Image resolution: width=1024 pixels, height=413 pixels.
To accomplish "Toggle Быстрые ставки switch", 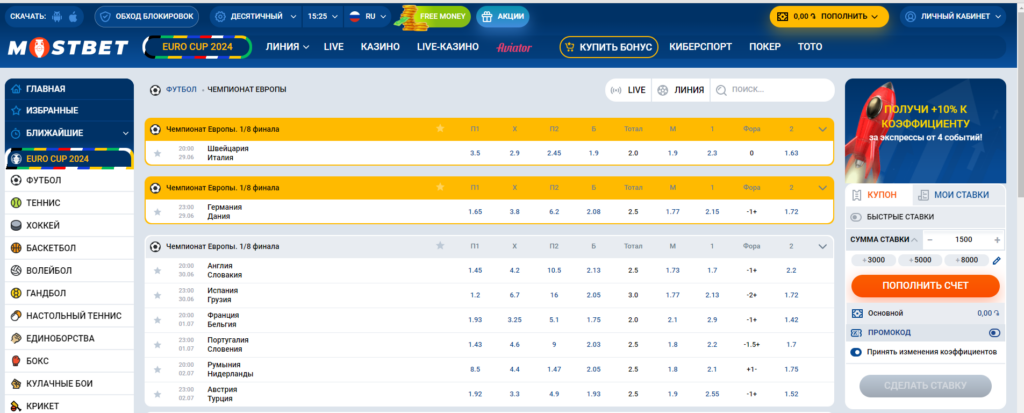I will click(856, 217).
